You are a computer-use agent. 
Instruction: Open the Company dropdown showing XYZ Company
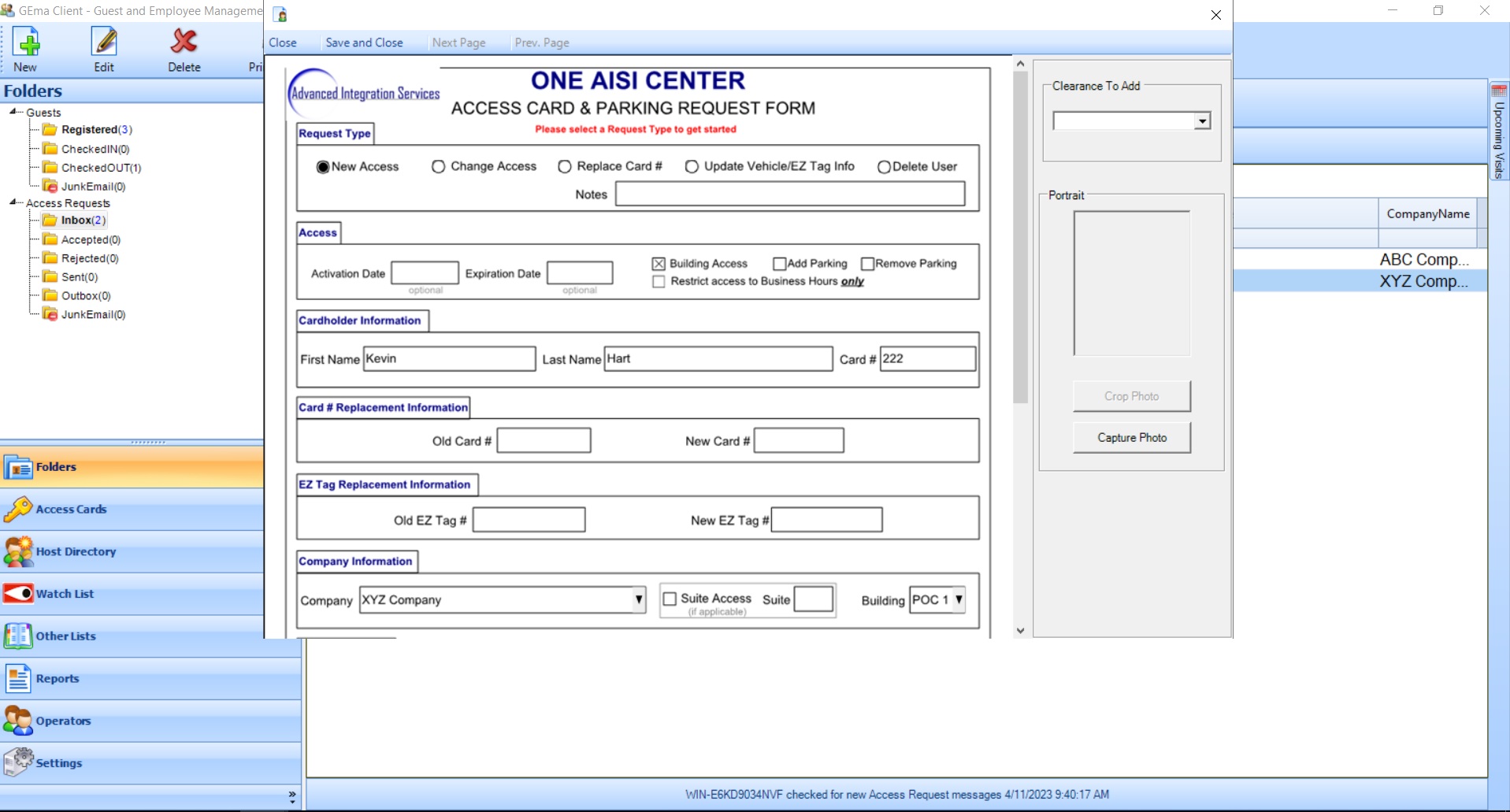coord(639,600)
